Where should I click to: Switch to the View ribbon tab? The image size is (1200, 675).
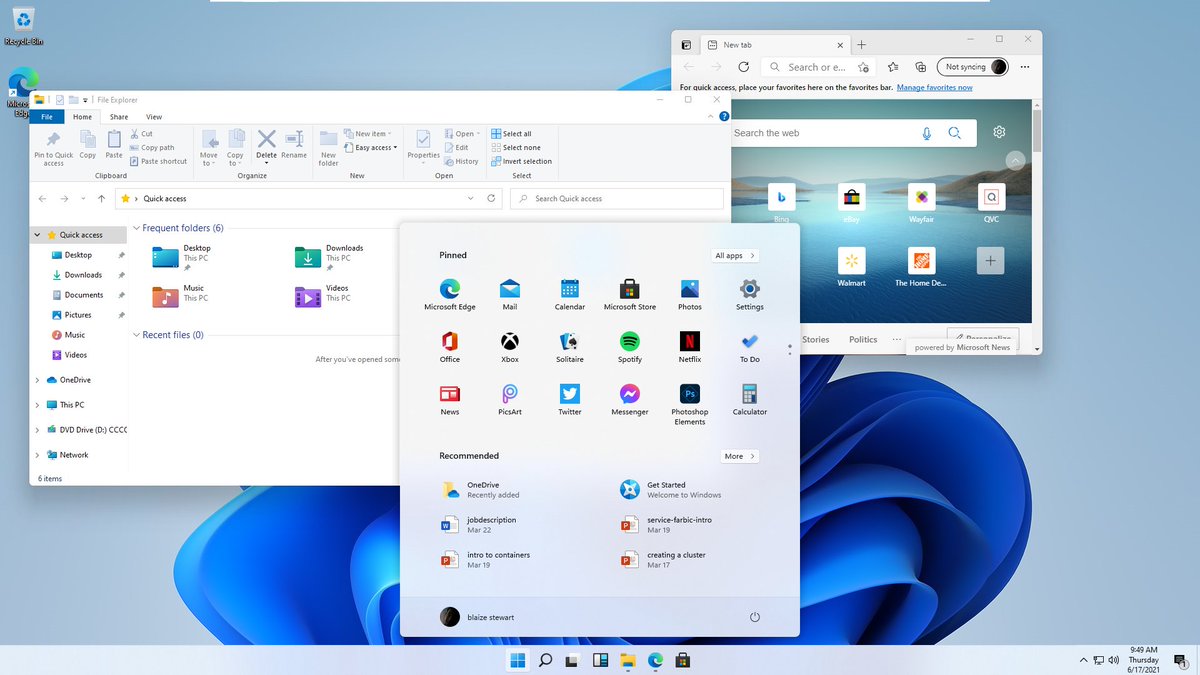[x=154, y=117]
